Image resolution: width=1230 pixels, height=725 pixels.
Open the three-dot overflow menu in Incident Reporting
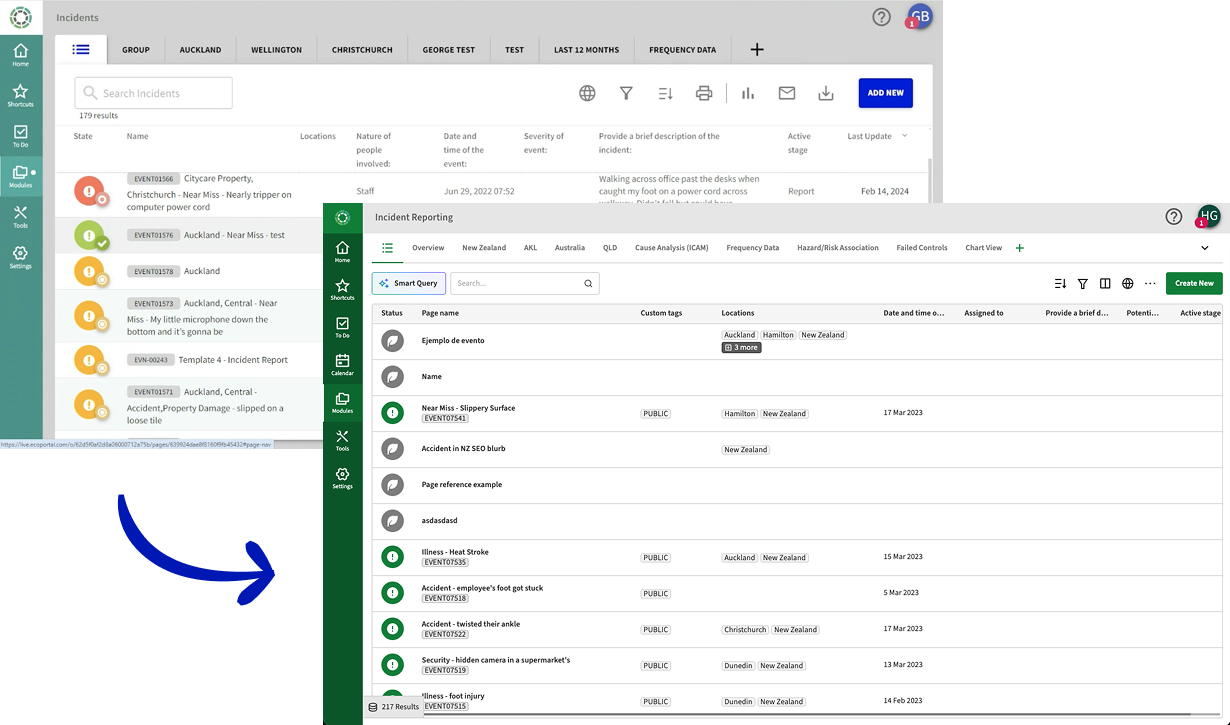pos(1150,283)
